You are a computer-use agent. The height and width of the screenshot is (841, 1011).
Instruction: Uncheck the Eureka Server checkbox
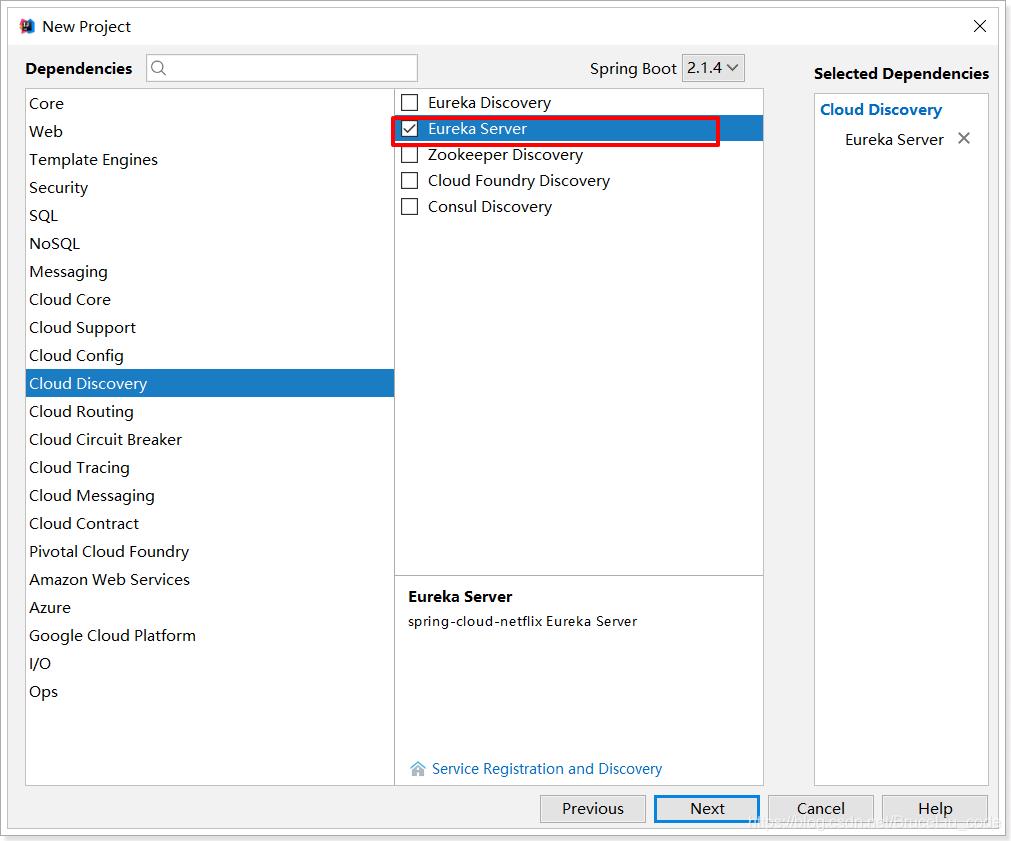tap(409, 128)
